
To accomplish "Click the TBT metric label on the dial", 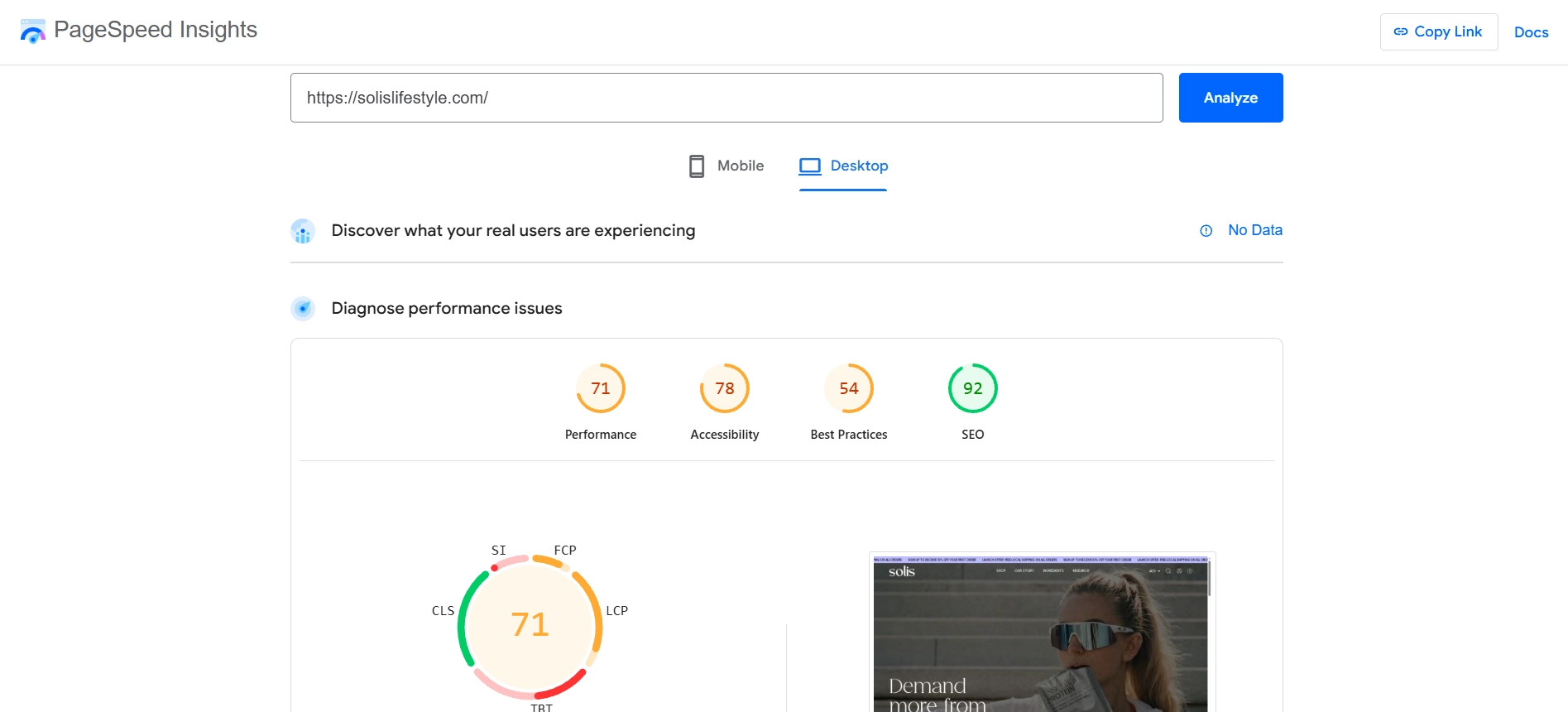I will coord(542,707).
